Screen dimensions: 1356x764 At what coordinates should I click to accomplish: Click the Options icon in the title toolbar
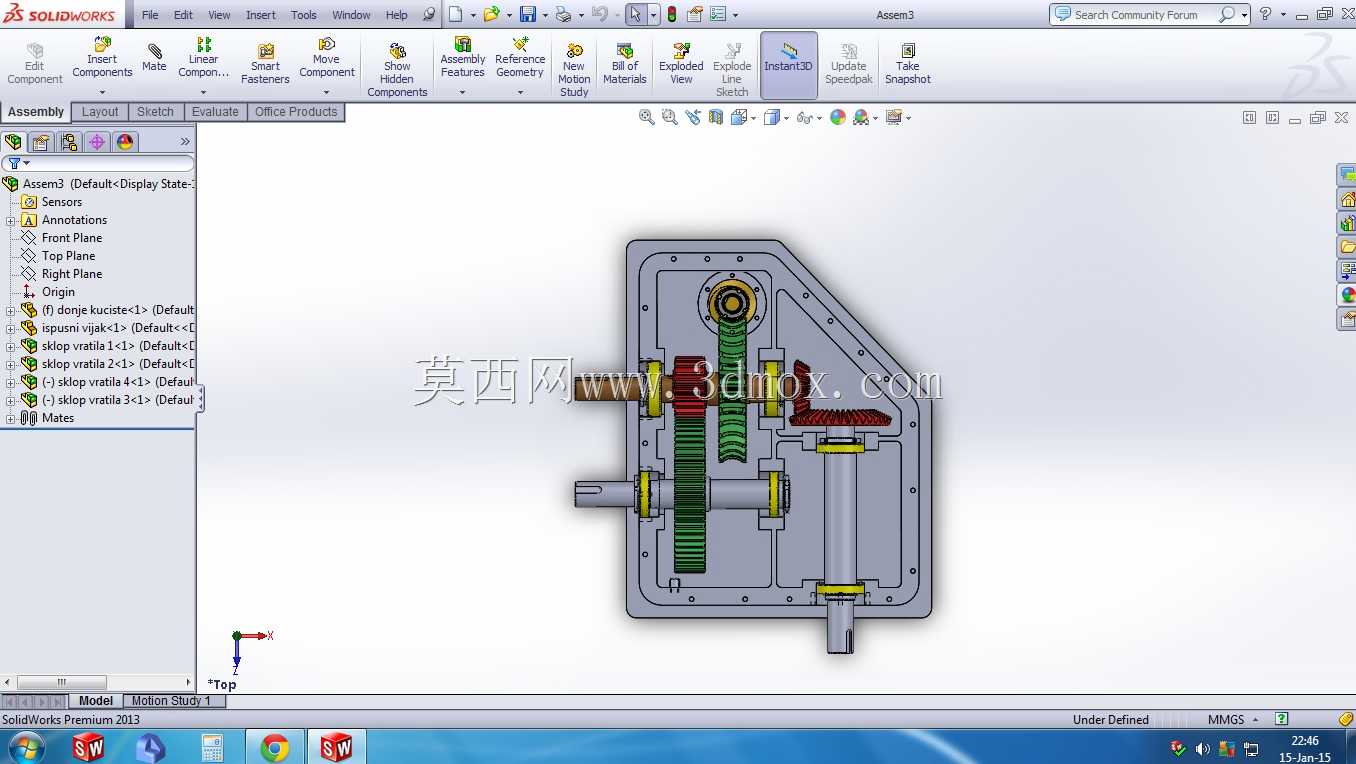[719, 15]
